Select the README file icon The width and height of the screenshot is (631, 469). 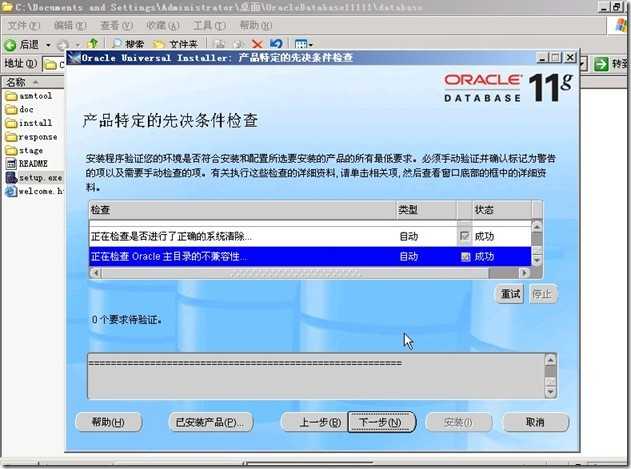[x=11, y=164]
